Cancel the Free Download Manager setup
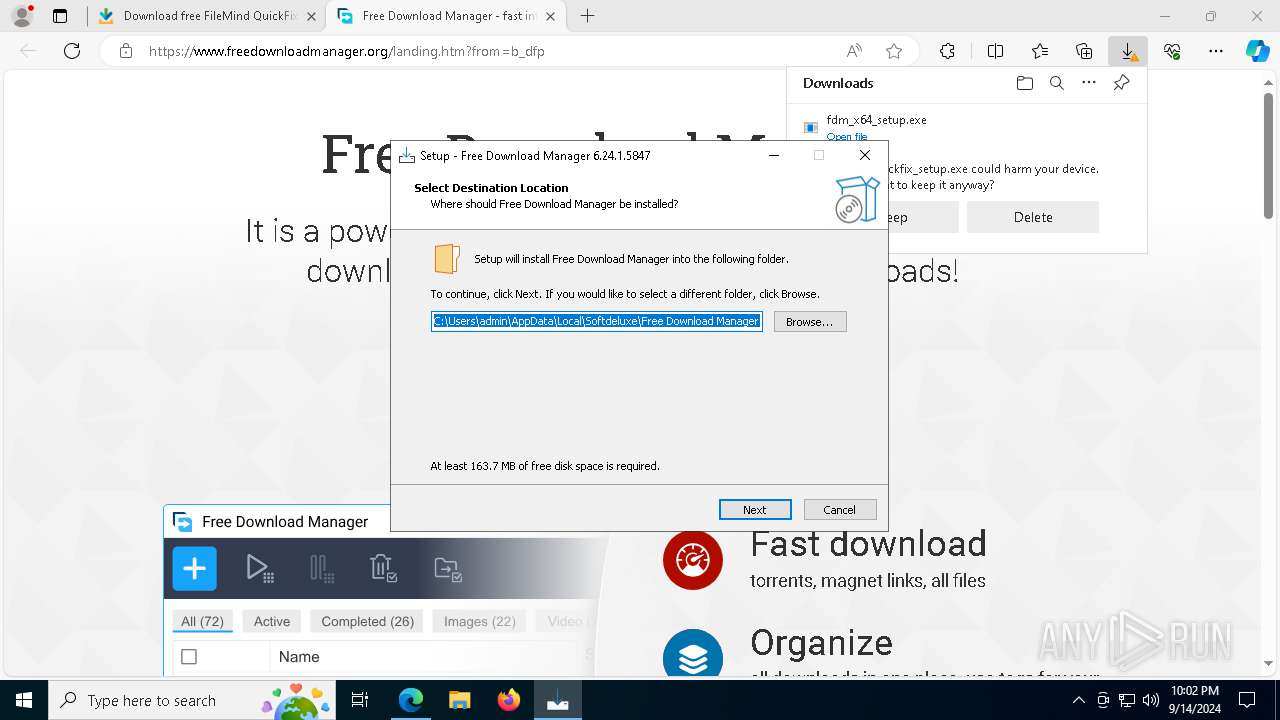This screenshot has height=720, width=1280. click(x=840, y=510)
